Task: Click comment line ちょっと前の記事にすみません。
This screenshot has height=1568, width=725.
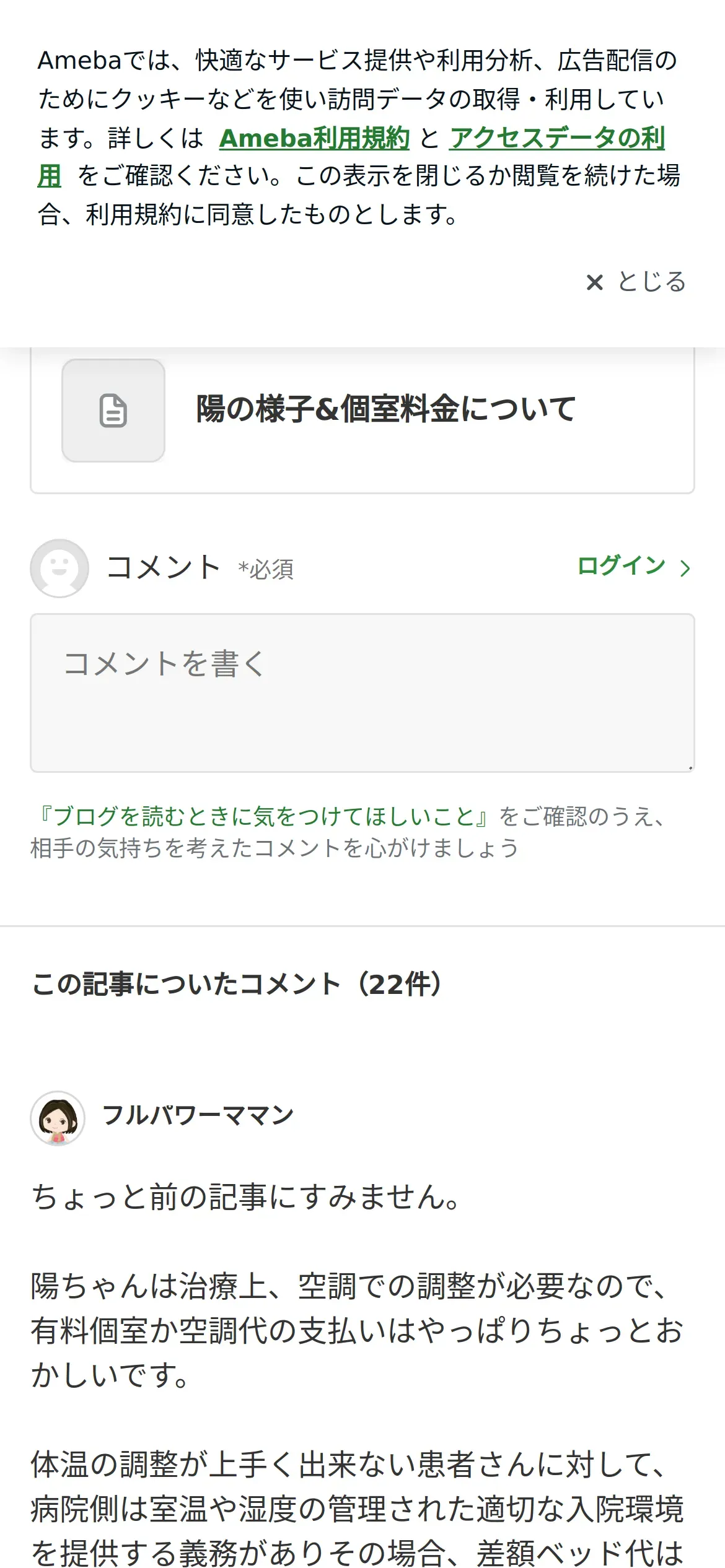Action: (x=246, y=1197)
